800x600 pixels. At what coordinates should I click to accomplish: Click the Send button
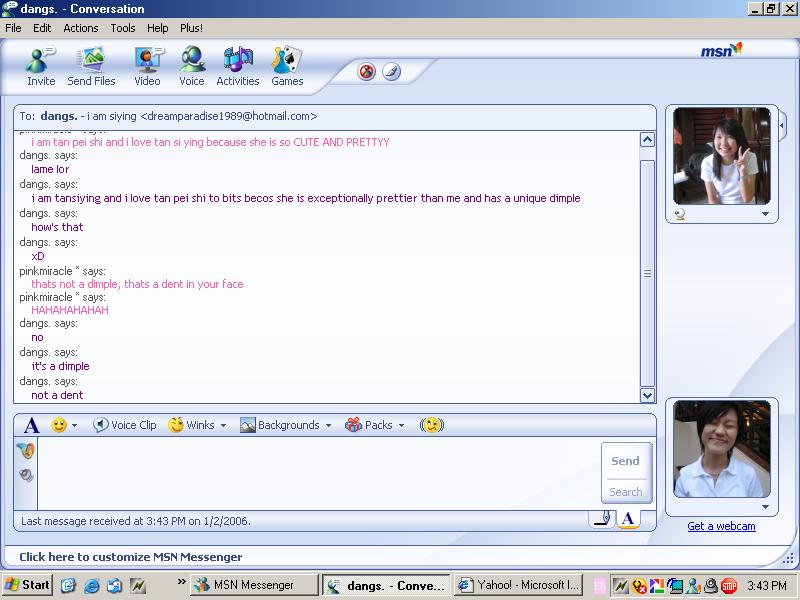click(626, 461)
